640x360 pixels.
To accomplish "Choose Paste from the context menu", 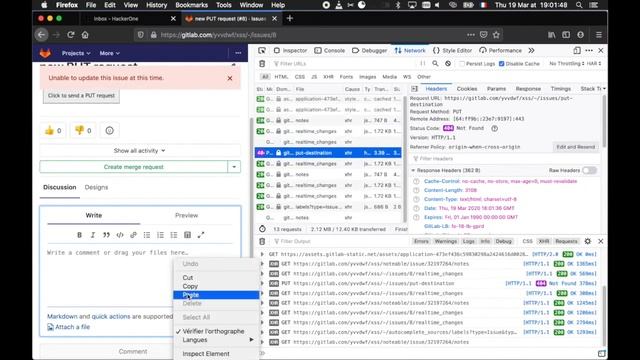I will coord(216,295).
